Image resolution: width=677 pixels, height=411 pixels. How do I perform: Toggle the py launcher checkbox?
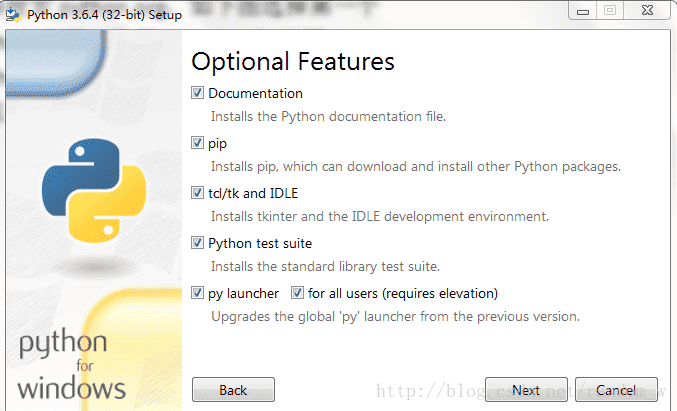(198, 293)
